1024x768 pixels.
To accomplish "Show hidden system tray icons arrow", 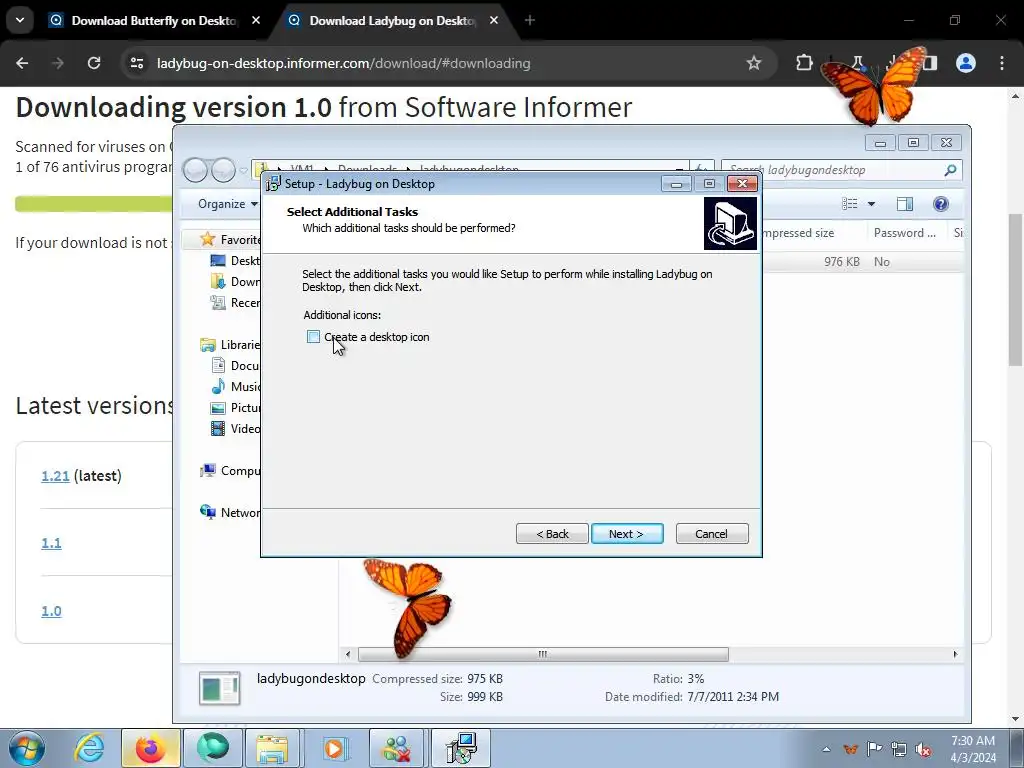I will click(x=826, y=749).
